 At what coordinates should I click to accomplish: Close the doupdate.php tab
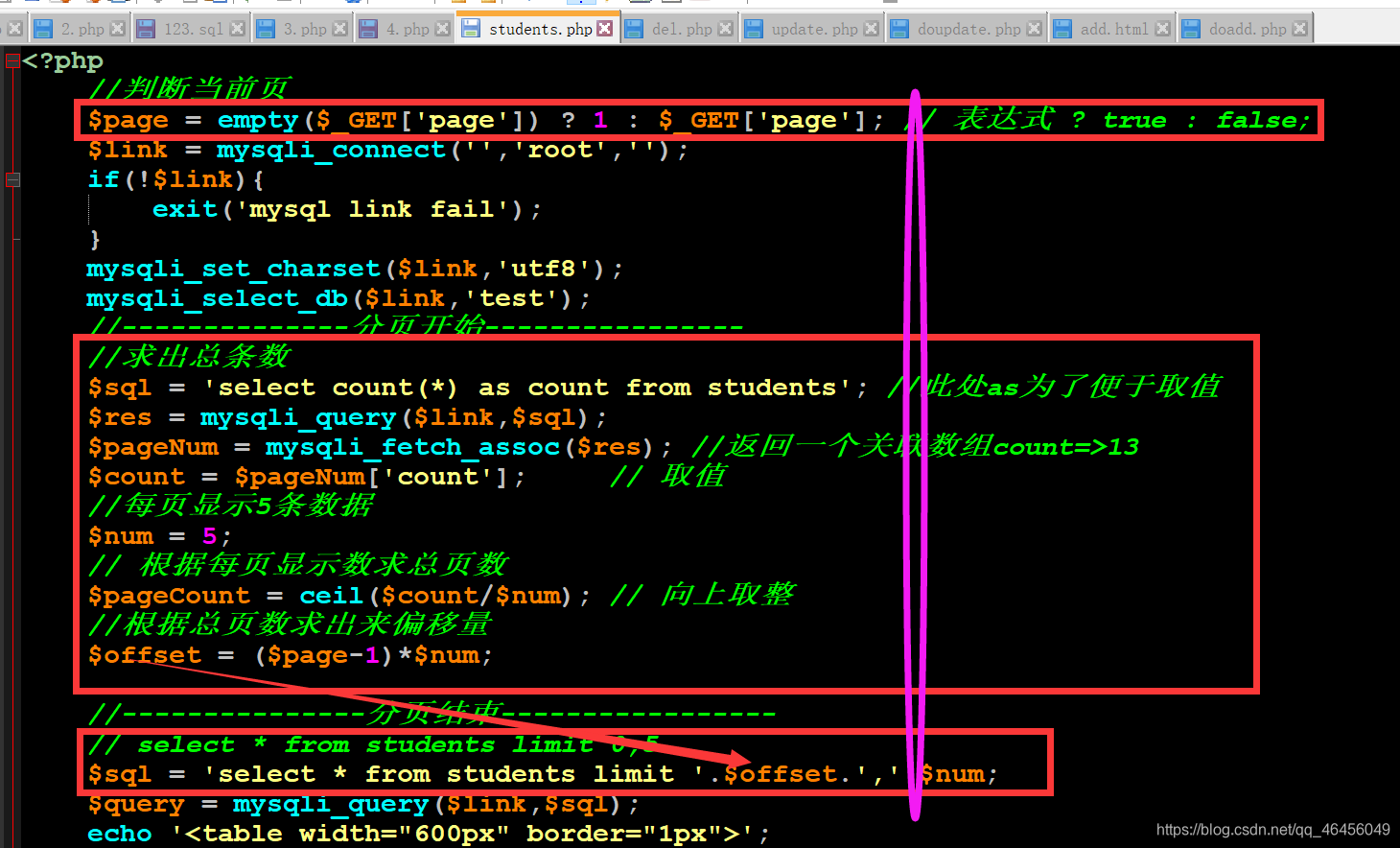(x=1034, y=29)
